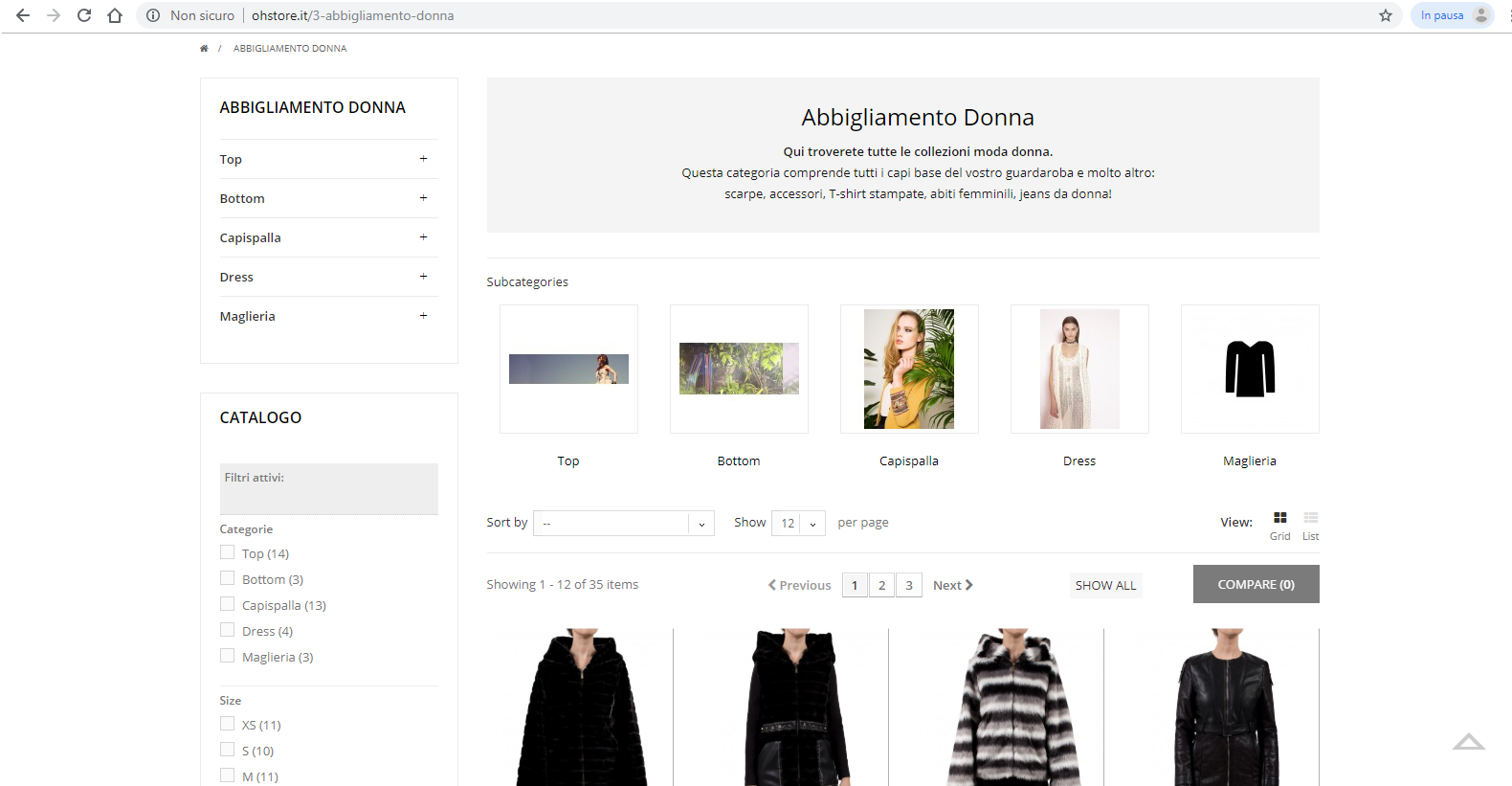Open Dress in the sidebar menu

[x=236, y=278]
